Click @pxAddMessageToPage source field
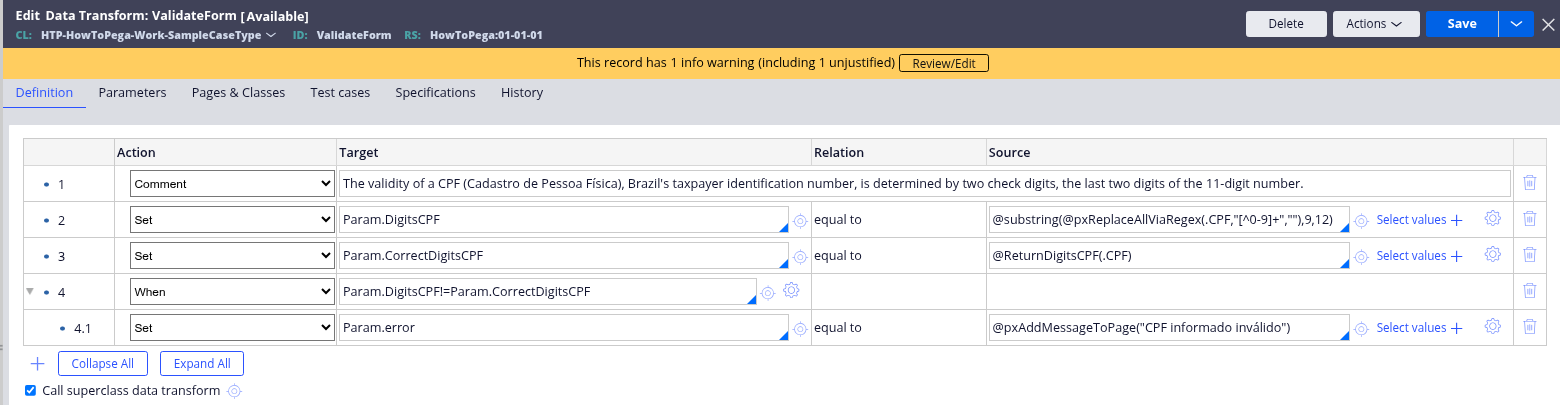This screenshot has height=405, width=1560. point(1169,328)
